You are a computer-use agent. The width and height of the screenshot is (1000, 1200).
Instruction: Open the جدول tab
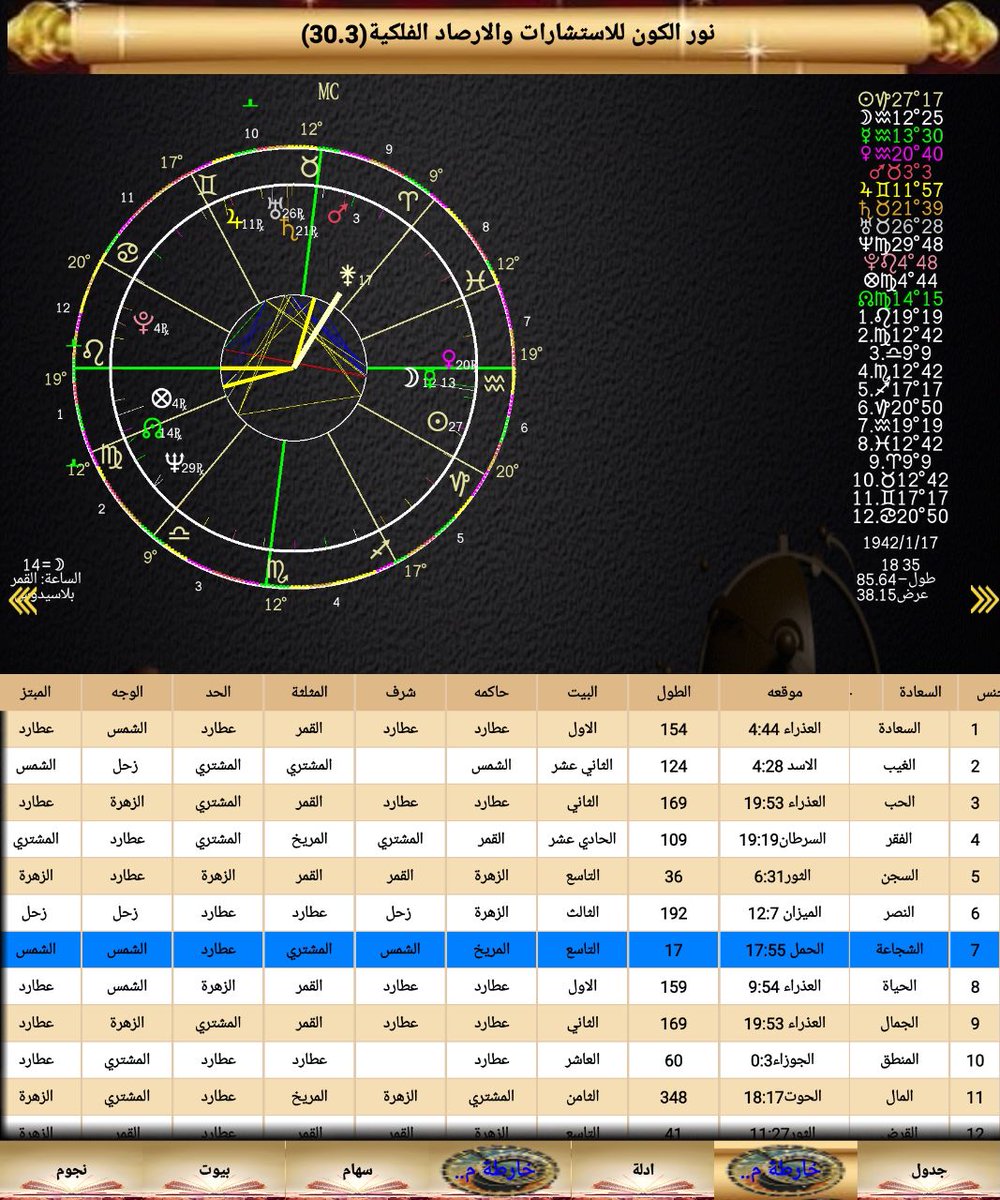pyautogui.click(x=929, y=1169)
